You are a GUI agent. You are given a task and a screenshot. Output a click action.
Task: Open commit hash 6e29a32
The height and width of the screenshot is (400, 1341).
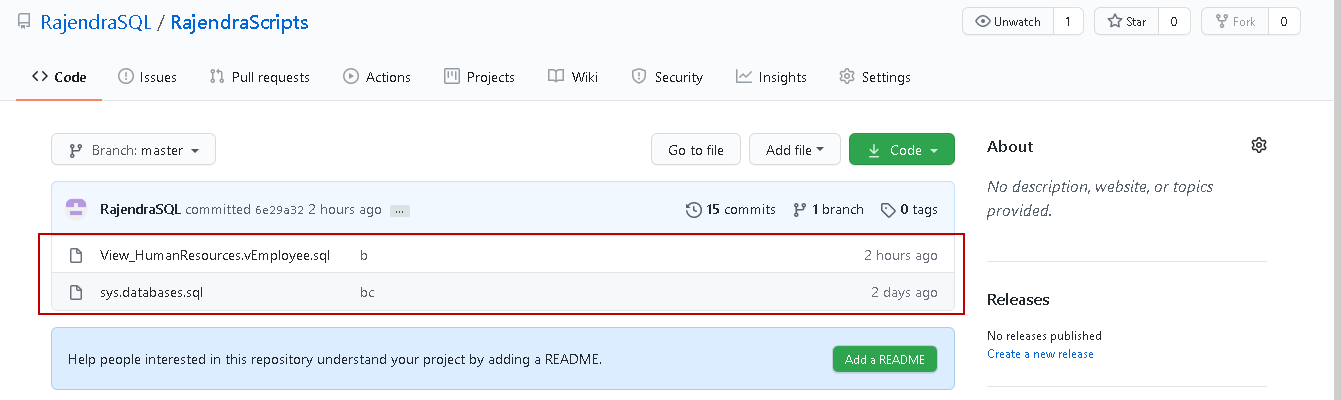point(279,210)
